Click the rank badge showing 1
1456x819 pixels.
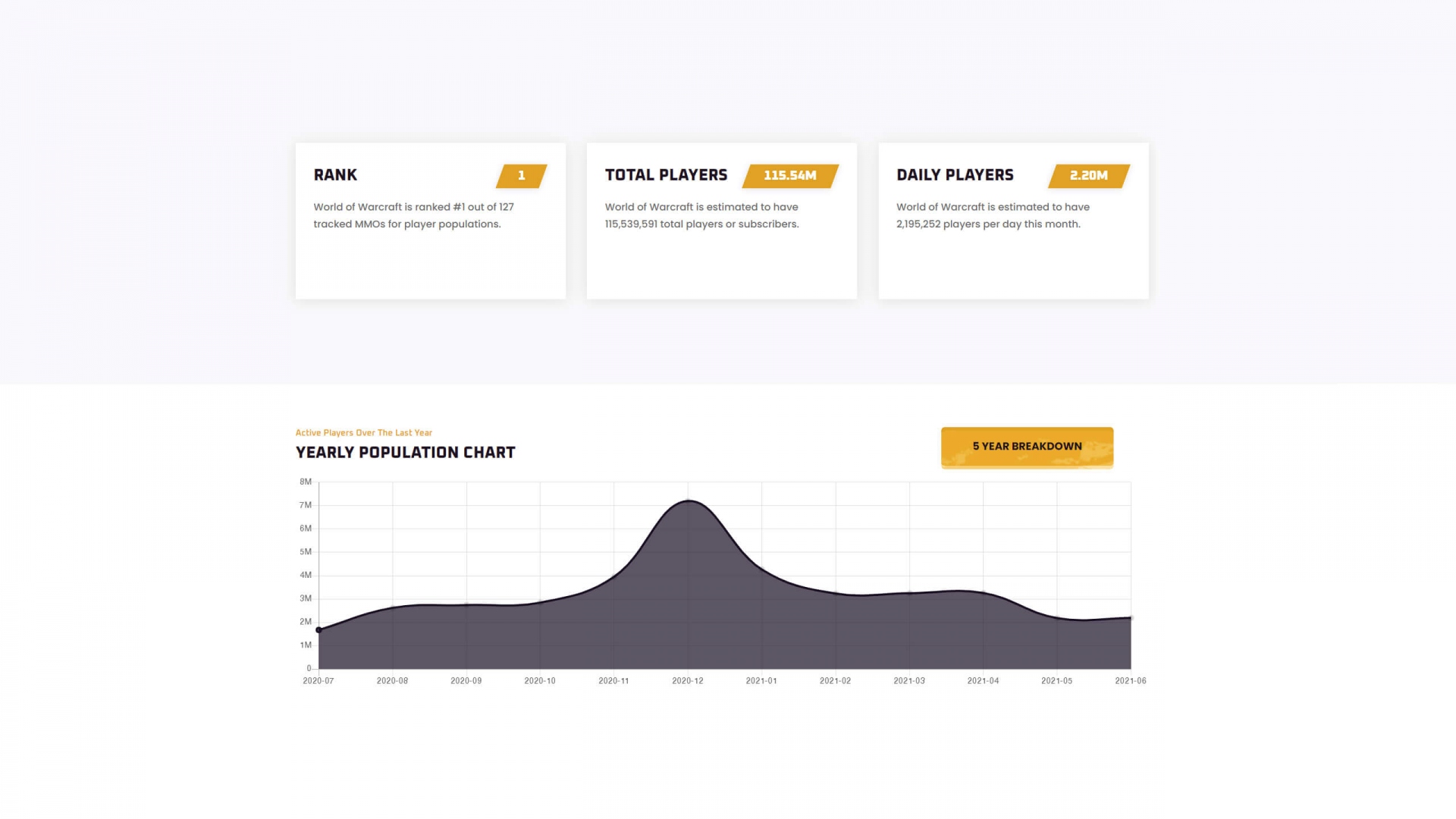click(521, 176)
